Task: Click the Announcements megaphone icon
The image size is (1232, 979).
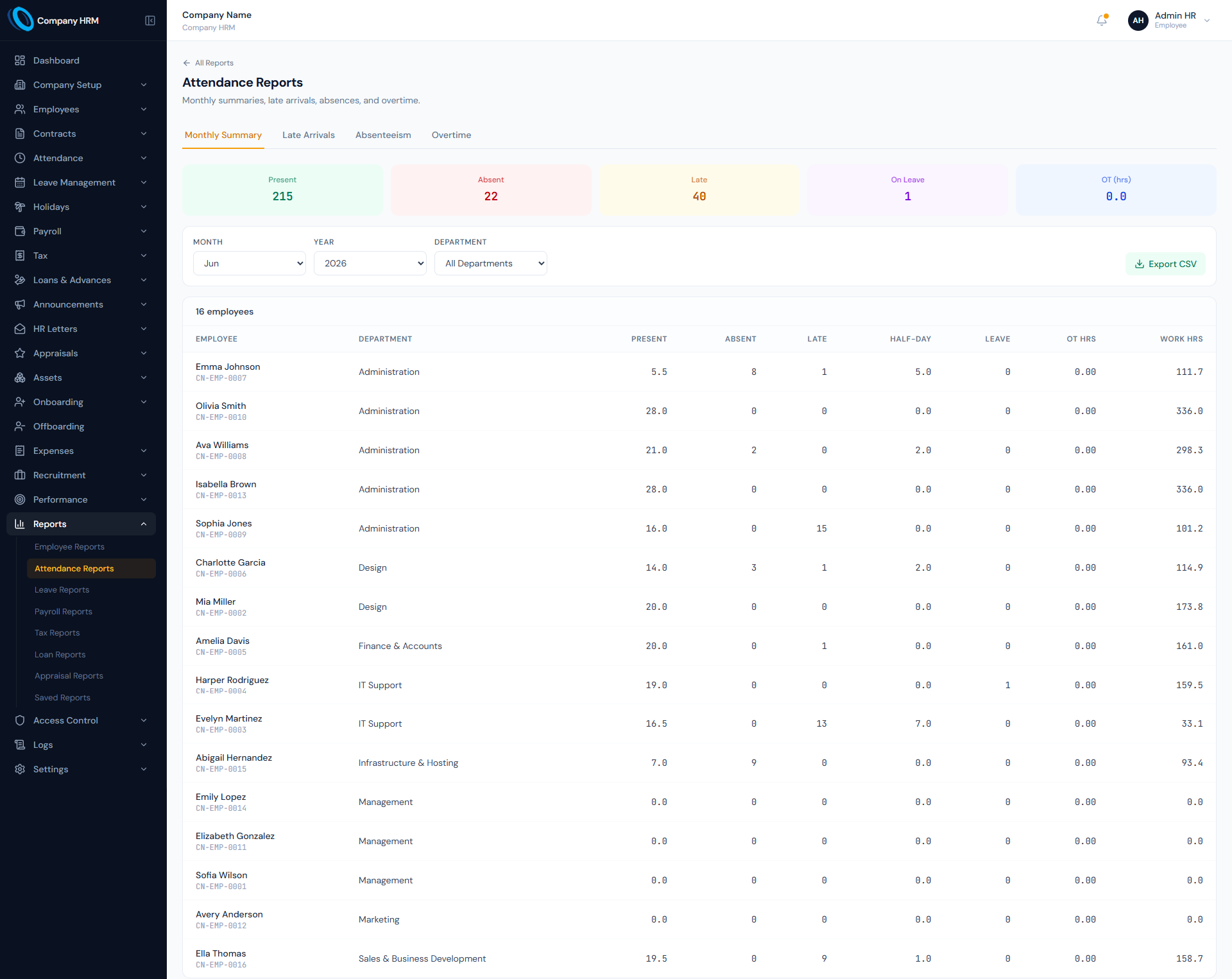Action: 20,304
